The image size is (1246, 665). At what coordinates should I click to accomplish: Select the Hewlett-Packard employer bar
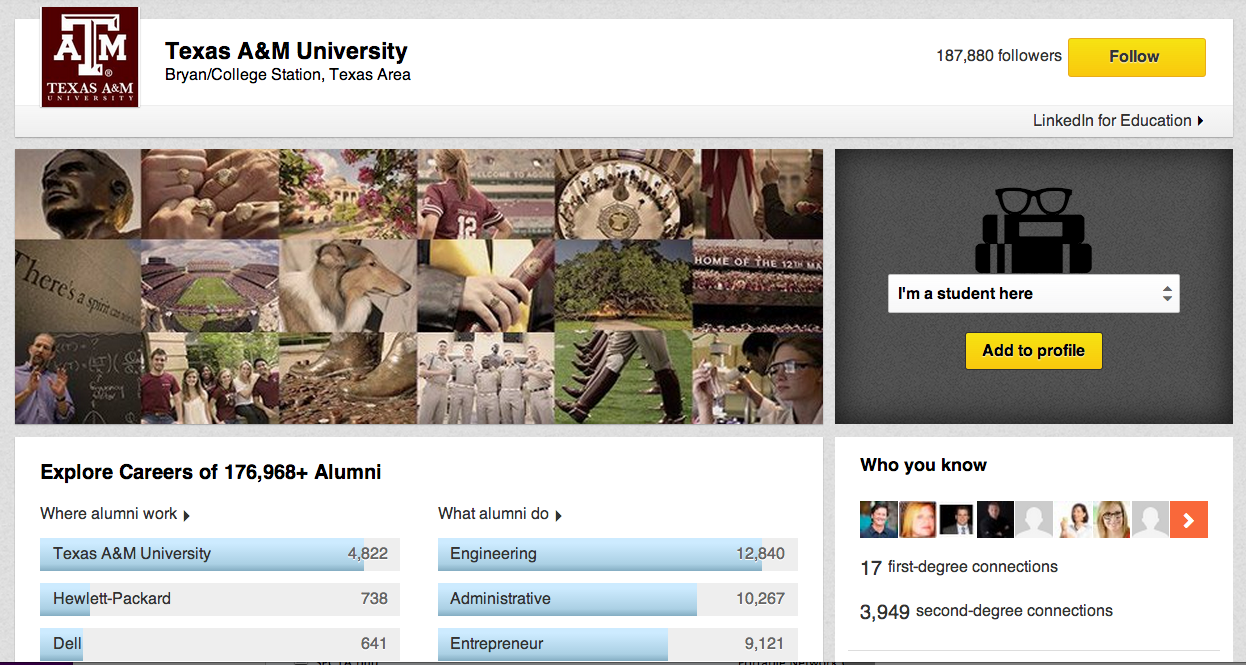219,599
